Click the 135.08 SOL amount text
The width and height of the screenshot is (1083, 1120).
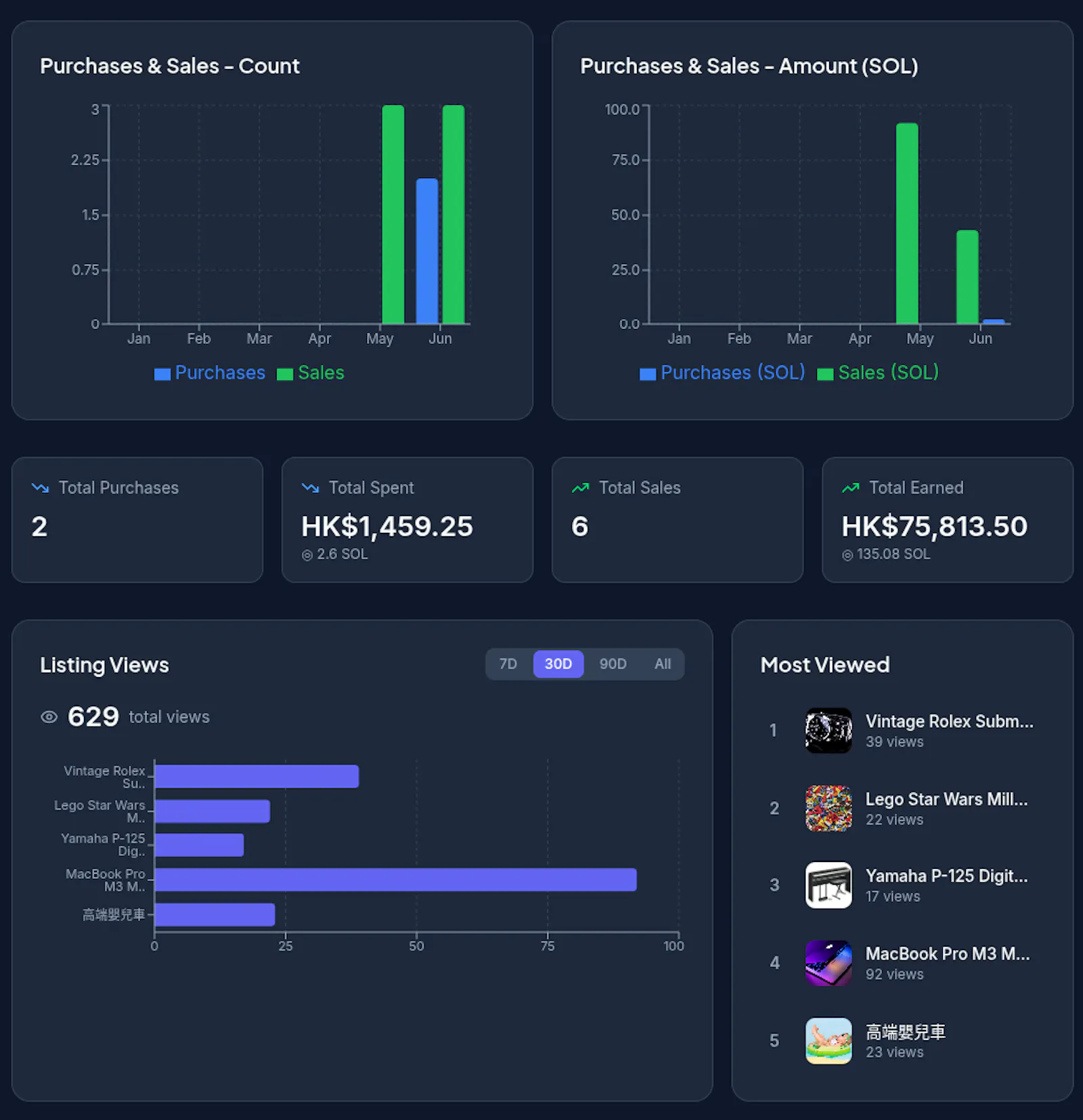(893, 555)
